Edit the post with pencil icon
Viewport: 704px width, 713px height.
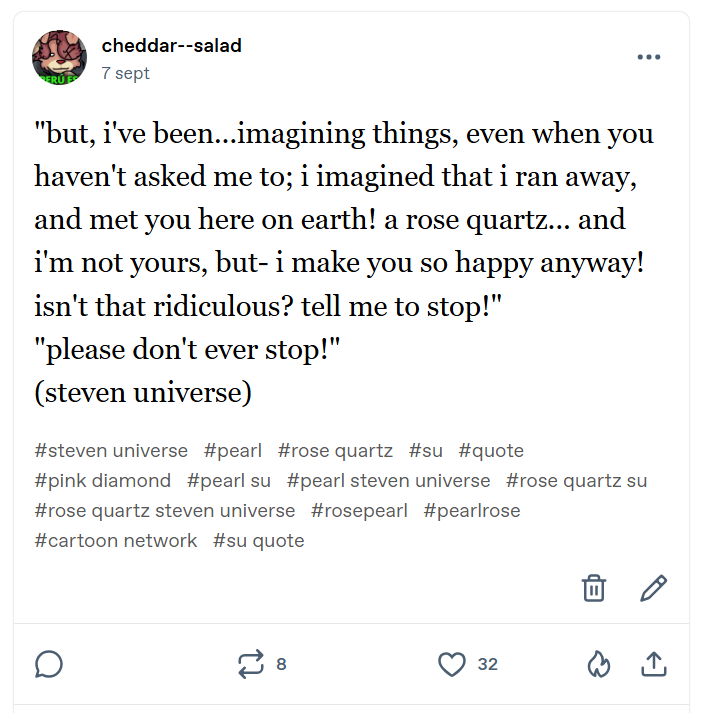[653, 588]
